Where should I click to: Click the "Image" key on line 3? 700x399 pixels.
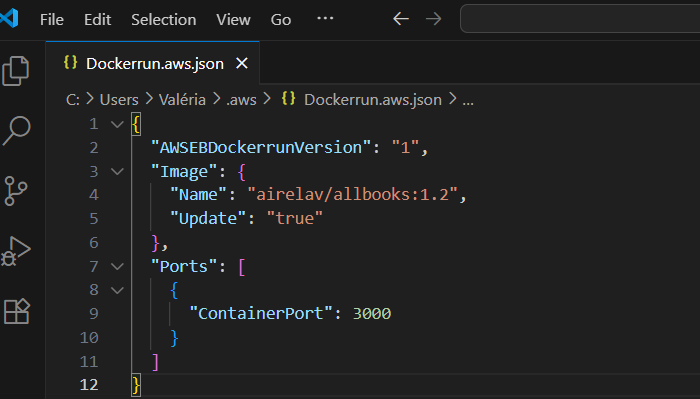[x=184, y=171]
